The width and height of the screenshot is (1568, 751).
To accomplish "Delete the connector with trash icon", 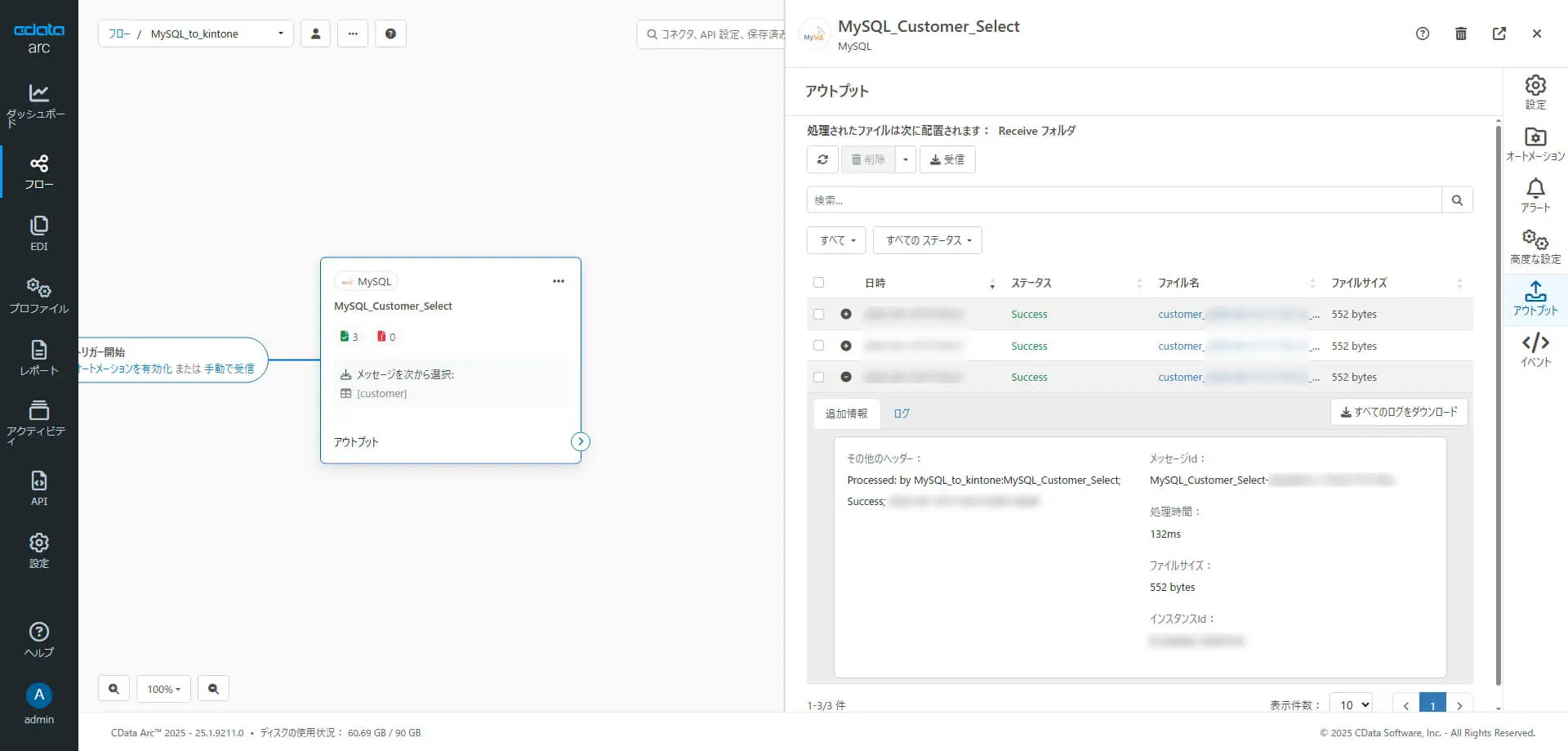I will coord(1461,34).
